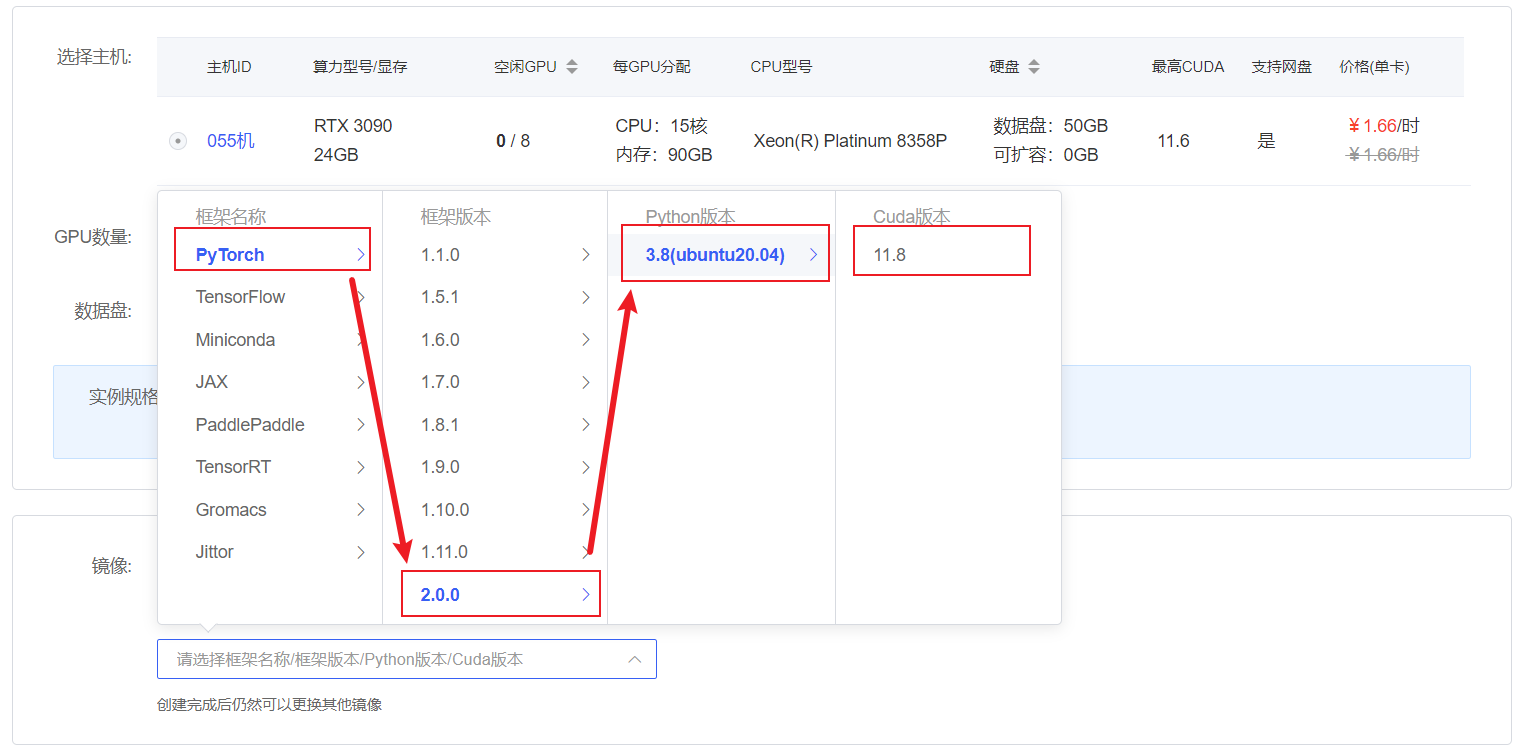Select PaddlePaddle framework option

(x=250, y=425)
